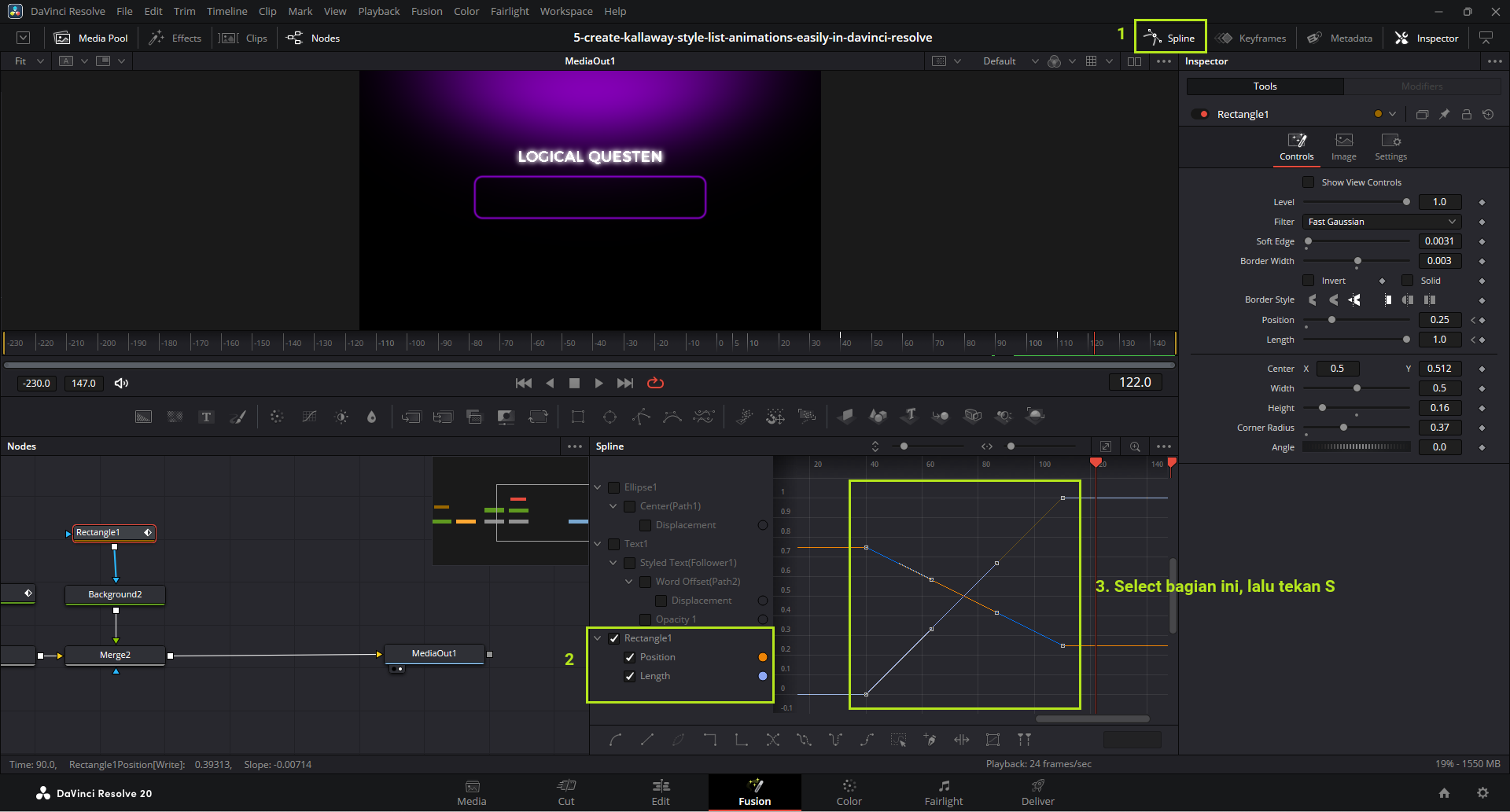
Task: Open the Workspace menu
Action: click(565, 11)
